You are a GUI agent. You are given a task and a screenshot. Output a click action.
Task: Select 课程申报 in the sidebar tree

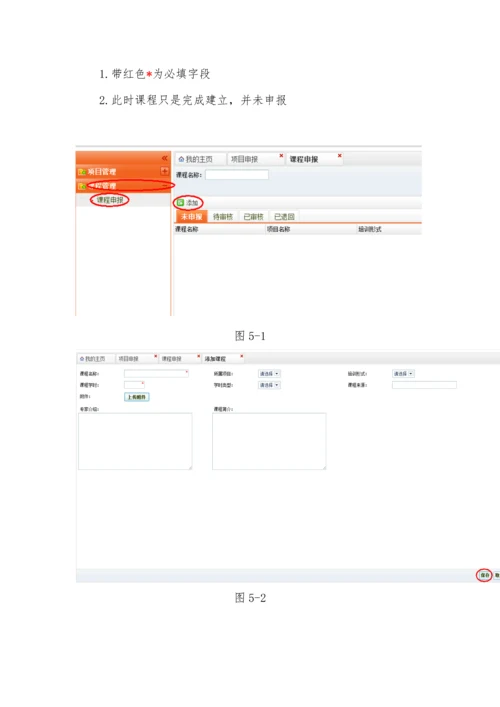[x=110, y=200]
